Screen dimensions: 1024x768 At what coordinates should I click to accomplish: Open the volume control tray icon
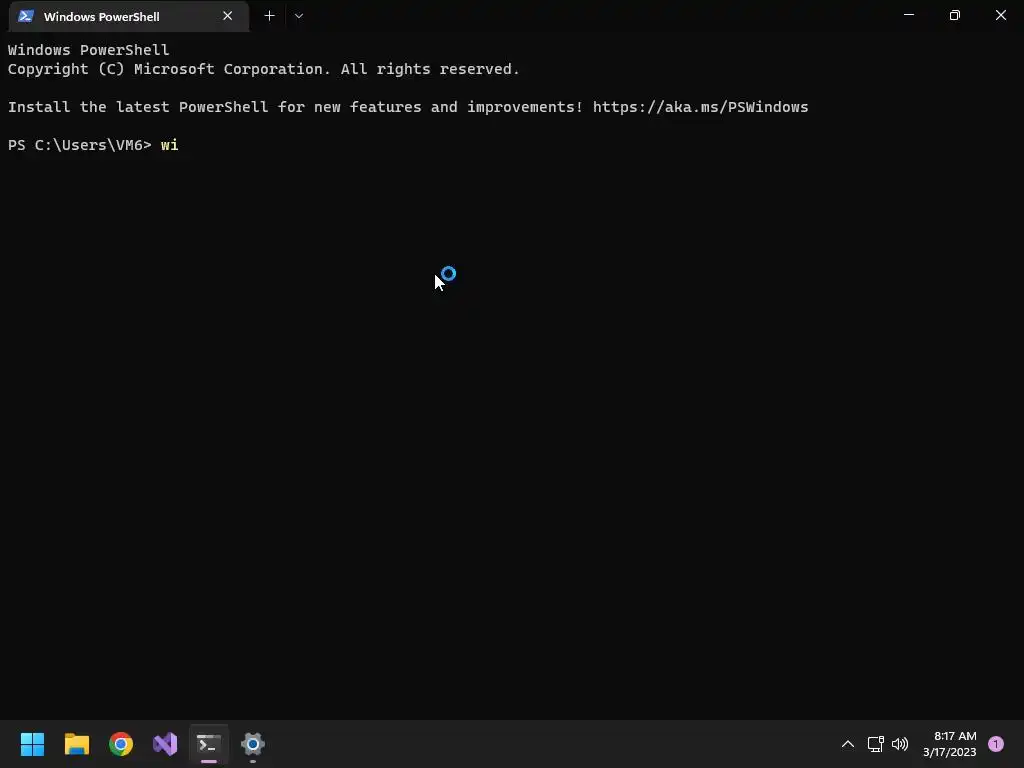pyautogui.click(x=900, y=744)
